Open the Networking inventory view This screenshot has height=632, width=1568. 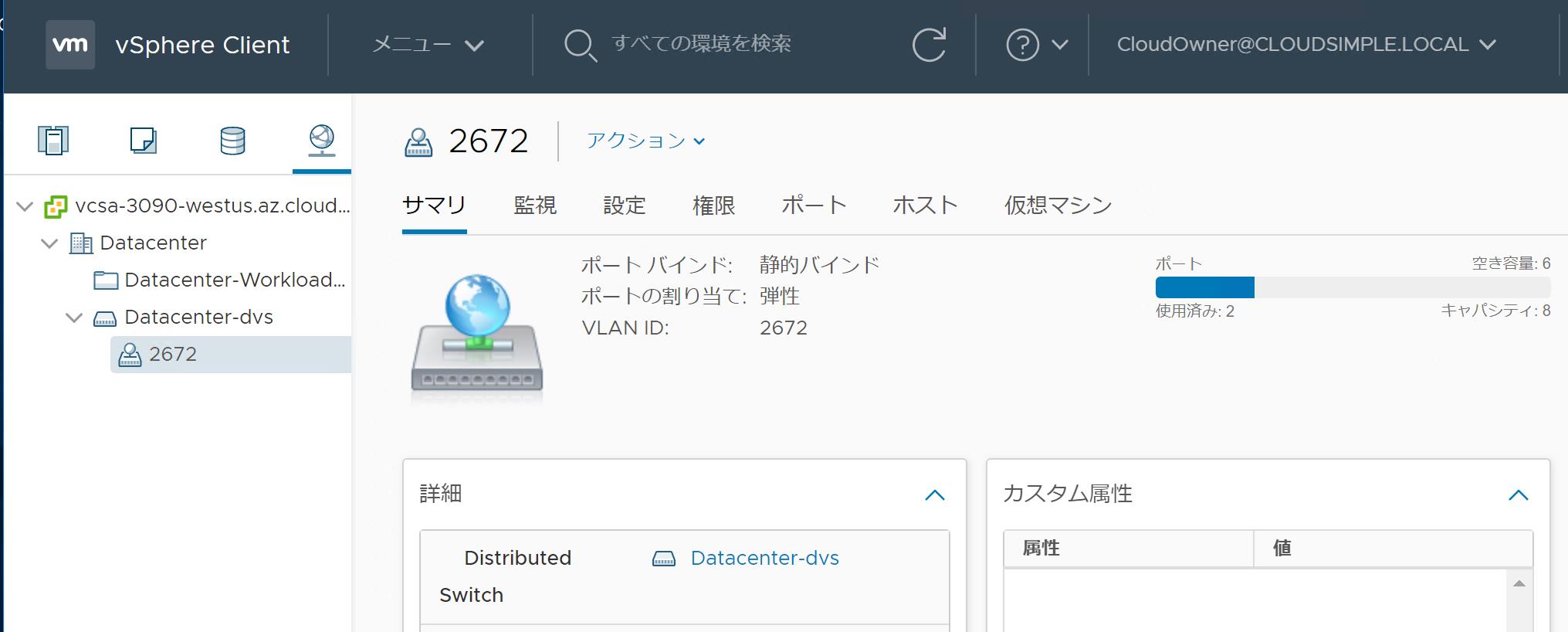coord(322,141)
